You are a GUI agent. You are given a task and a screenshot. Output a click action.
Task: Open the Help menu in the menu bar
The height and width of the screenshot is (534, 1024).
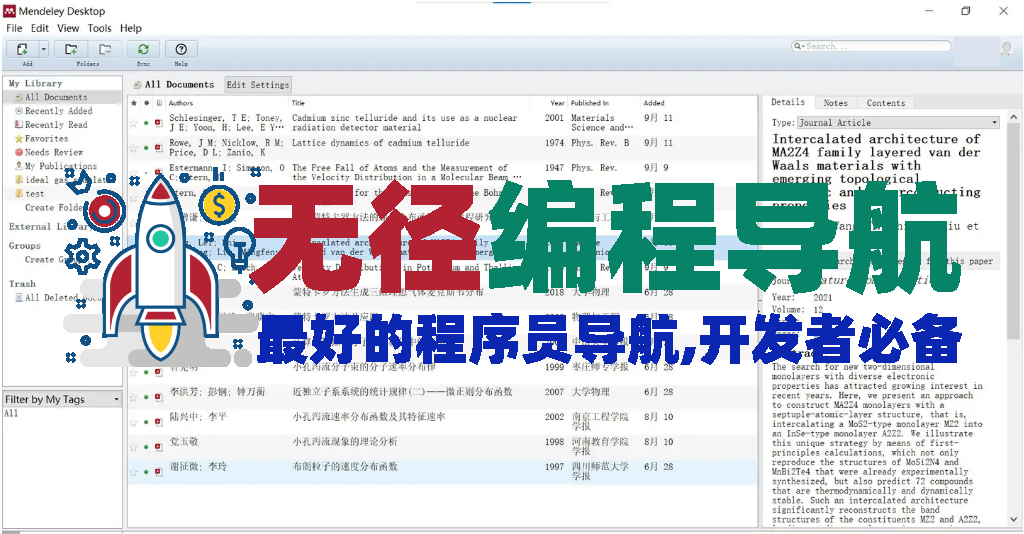pyautogui.click(x=131, y=28)
